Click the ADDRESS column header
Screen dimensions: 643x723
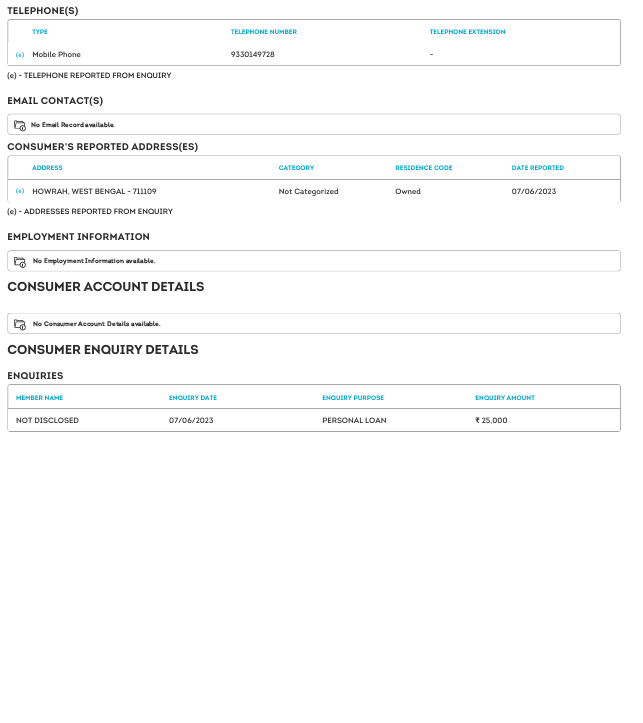[x=47, y=168]
